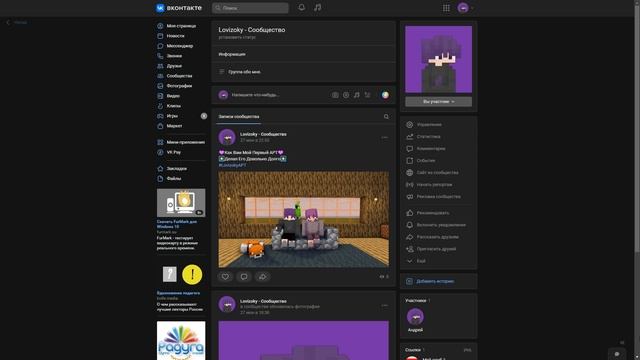Open notifications bell in header

pos(301,7)
